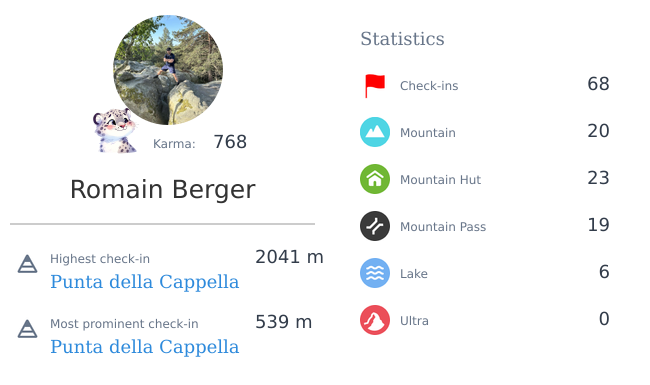The height and width of the screenshot is (385, 650).
Task: Select the Lake statistic label
Action: tap(414, 274)
